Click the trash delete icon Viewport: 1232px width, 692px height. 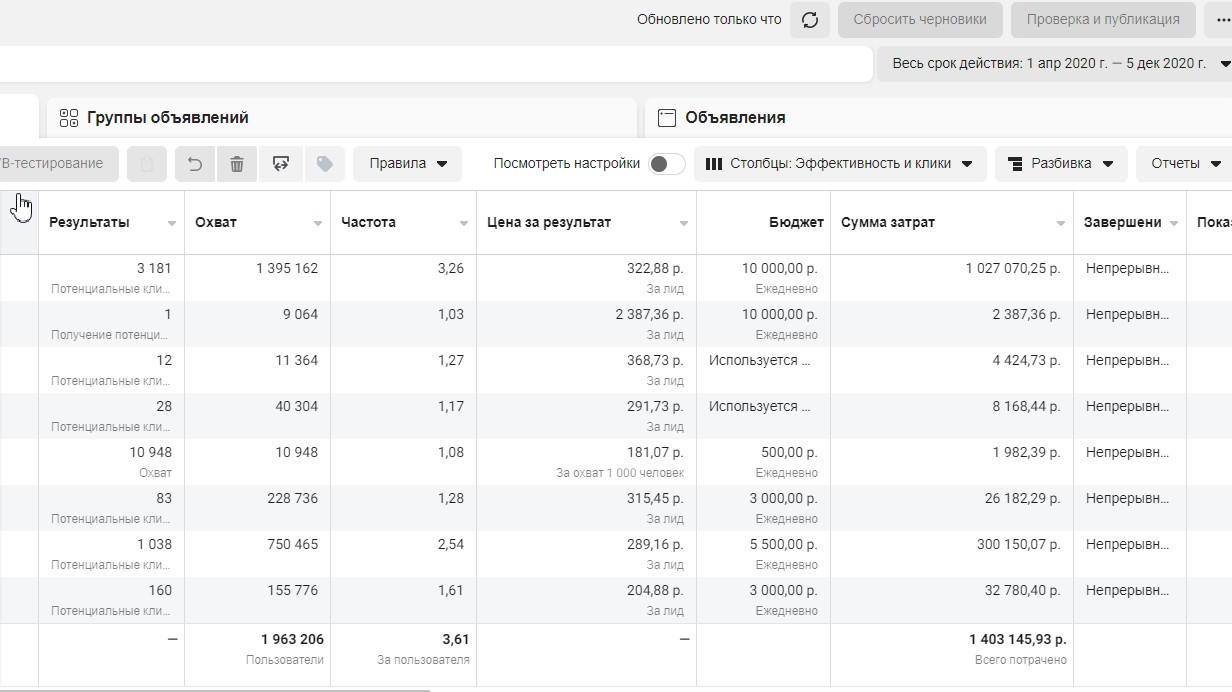237,164
